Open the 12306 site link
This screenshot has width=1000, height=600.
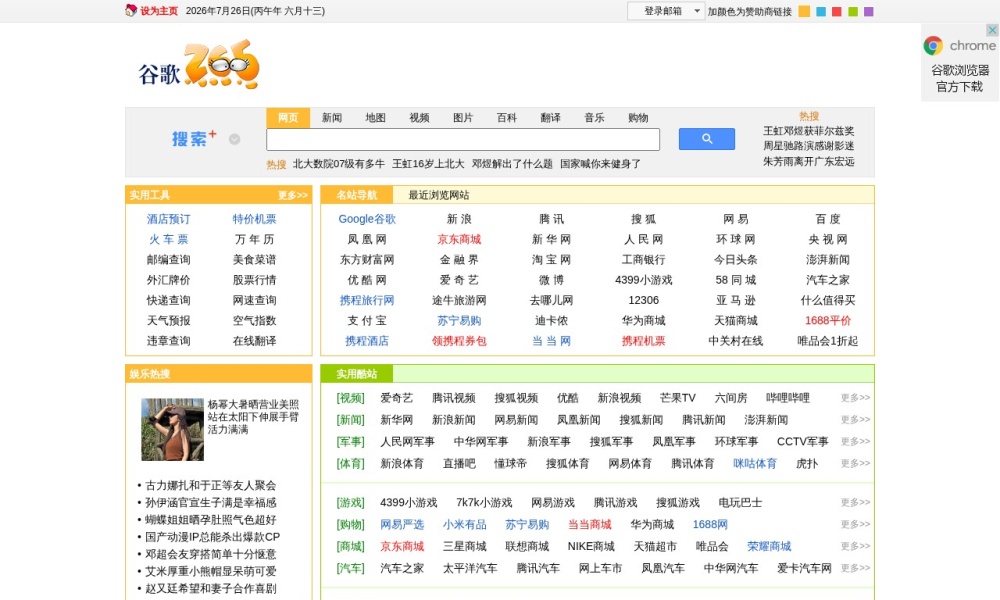(x=643, y=300)
